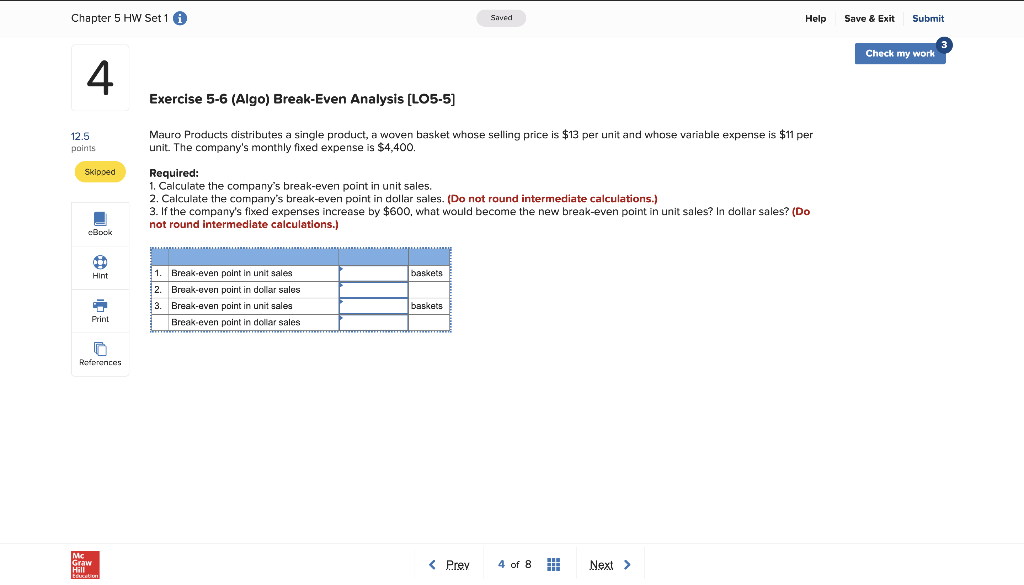
Task: Click the Skipped status badge
Action: [100, 171]
